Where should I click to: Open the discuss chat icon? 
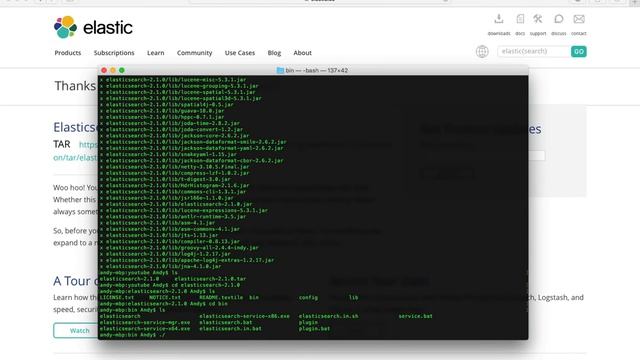(x=558, y=19)
